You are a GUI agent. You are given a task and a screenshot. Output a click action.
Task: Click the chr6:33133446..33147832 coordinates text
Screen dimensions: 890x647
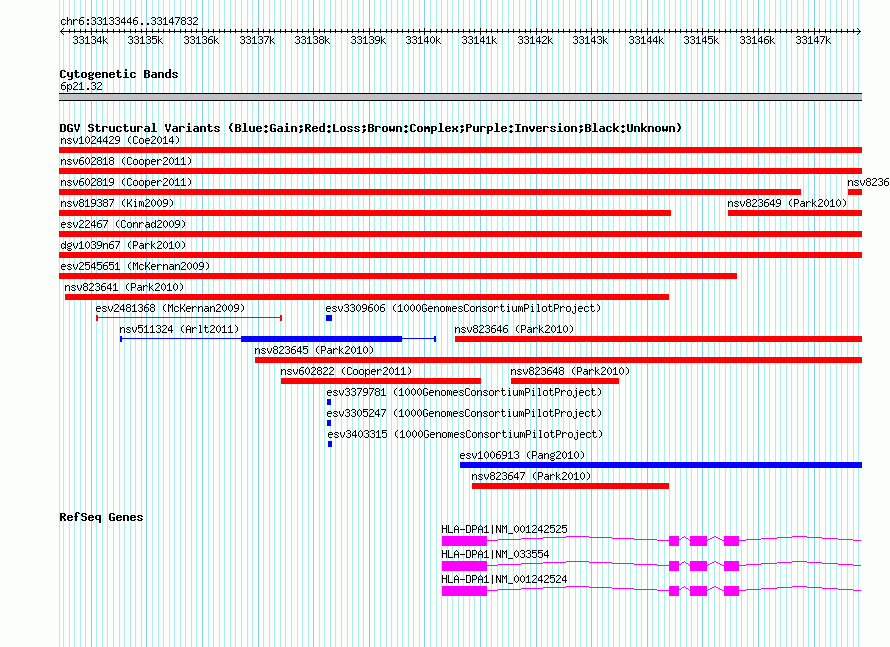(x=129, y=21)
